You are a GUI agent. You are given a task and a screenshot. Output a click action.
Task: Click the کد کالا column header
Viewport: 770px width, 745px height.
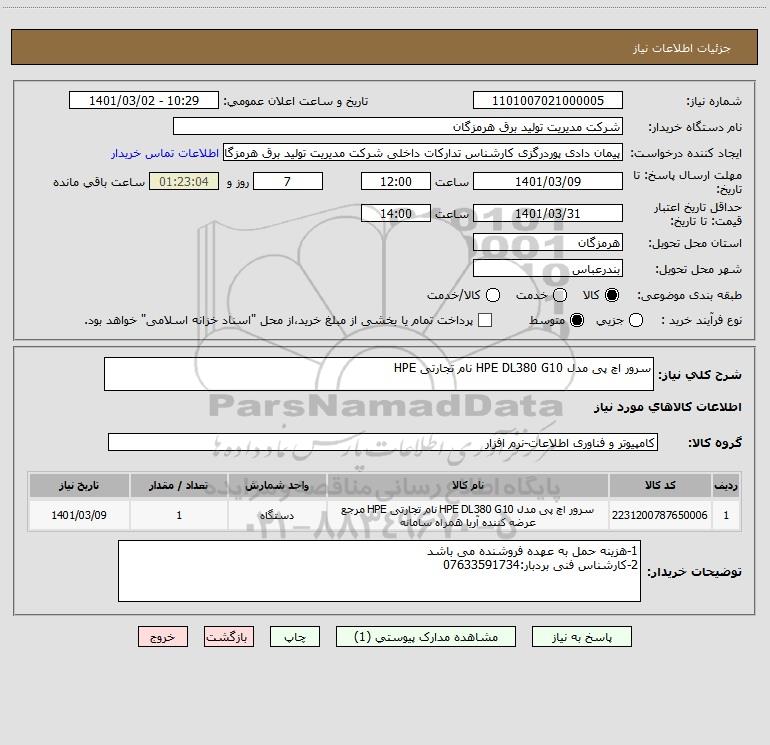point(660,485)
